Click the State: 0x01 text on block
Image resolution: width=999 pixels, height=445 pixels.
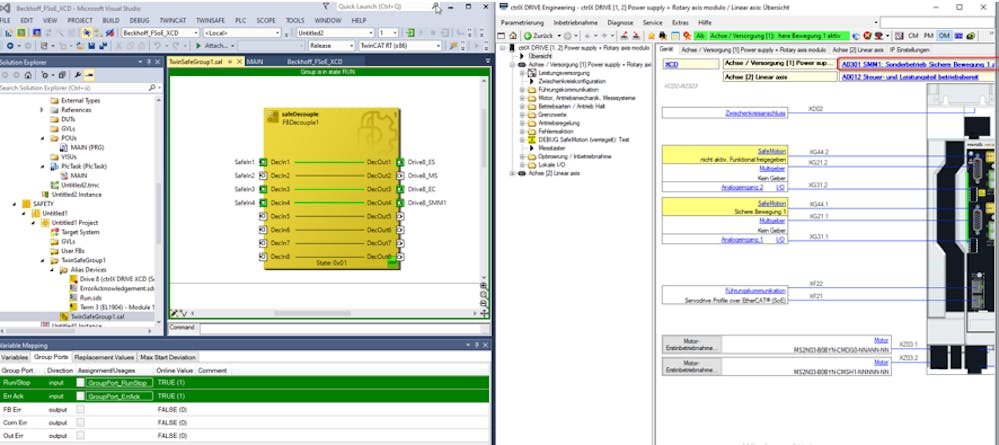(x=332, y=262)
